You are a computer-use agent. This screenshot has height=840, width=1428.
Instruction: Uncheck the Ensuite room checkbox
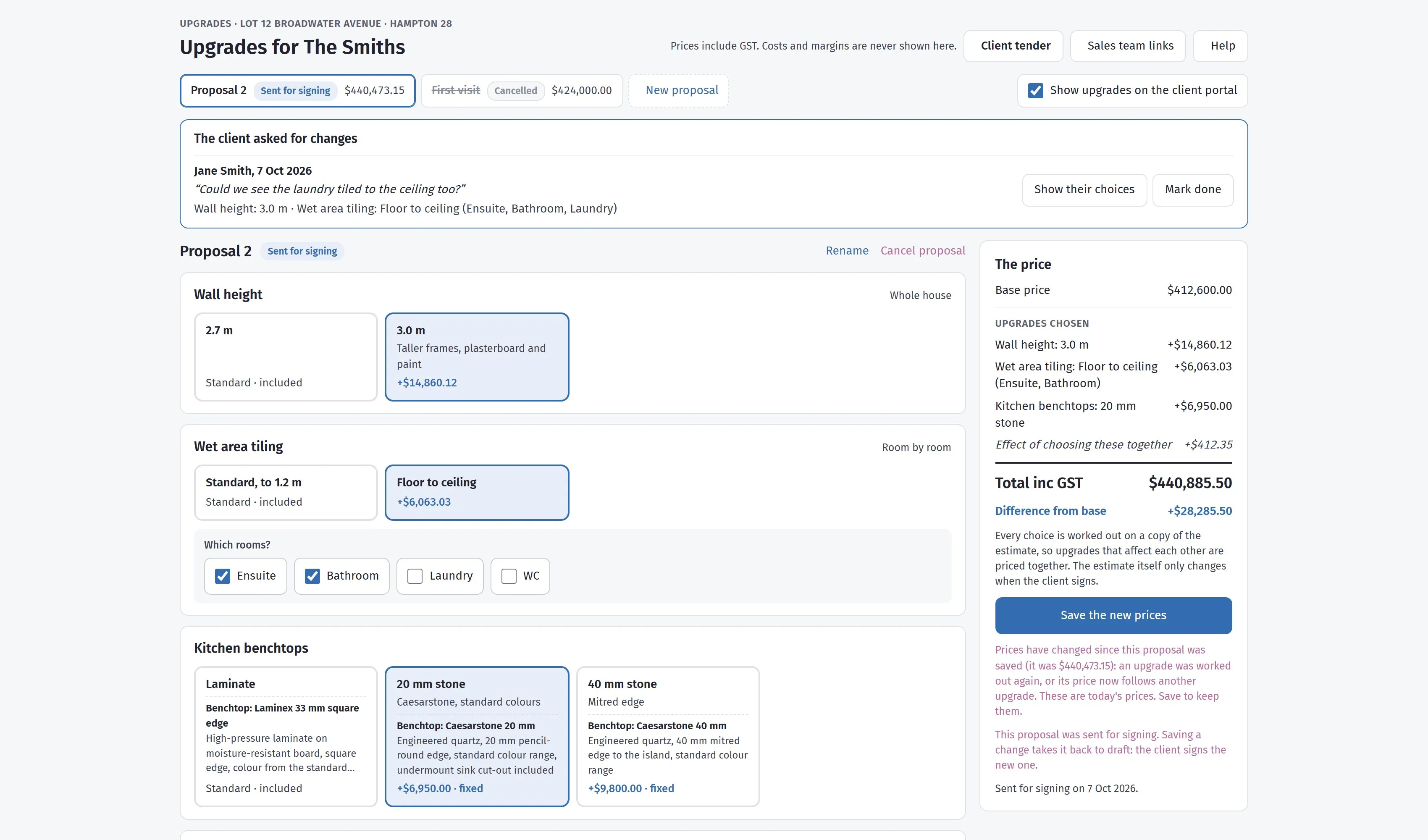[x=223, y=576]
